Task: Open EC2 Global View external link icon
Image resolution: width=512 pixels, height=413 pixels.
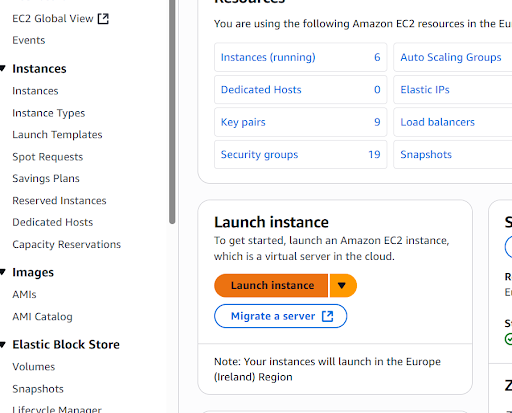Action: tap(103, 19)
